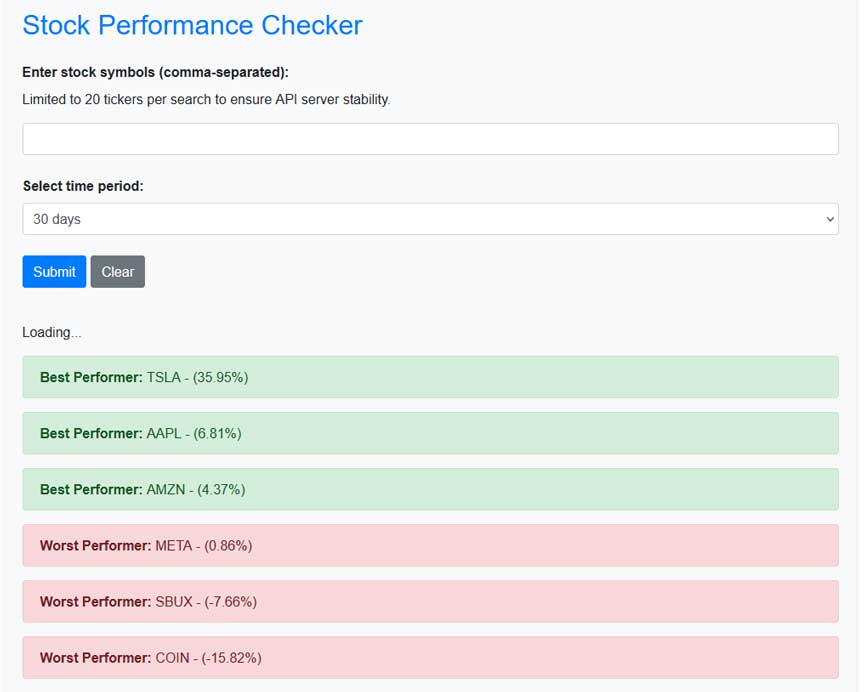Click the SBUX -7.66% percentage value

tap(230, 602)
